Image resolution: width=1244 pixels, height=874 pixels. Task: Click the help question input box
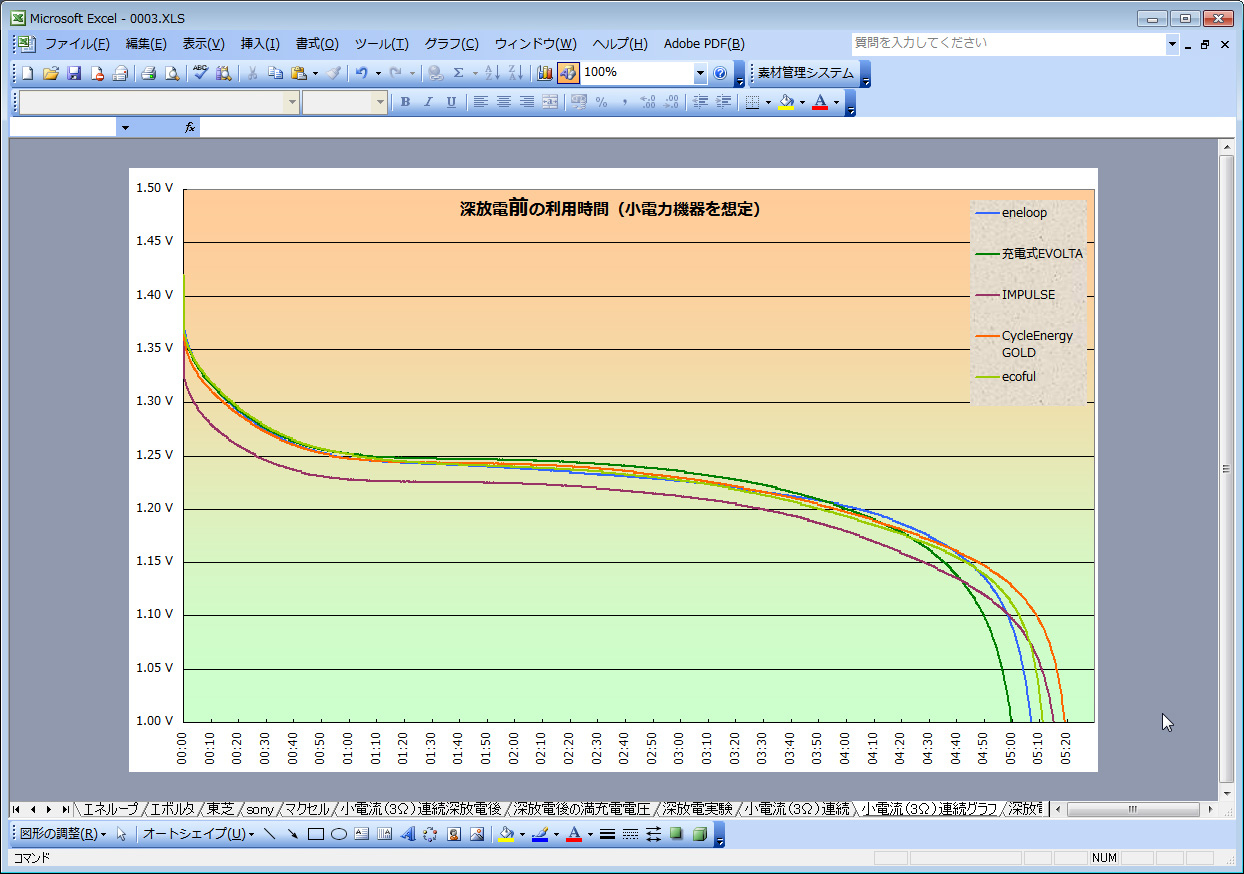coord(1007,44)
